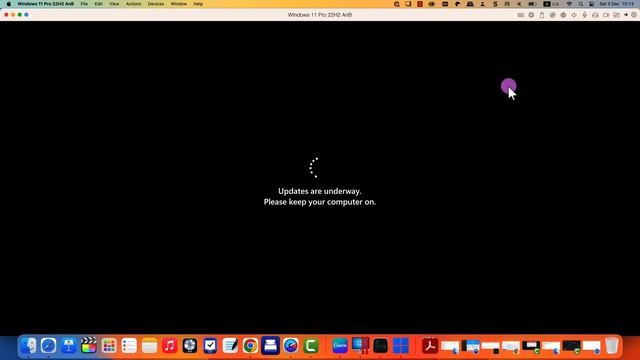The width and height of the screenshot is (640, 360).
Task: Click the 'Please keep your computer on.' text
Action: [320, 202]
